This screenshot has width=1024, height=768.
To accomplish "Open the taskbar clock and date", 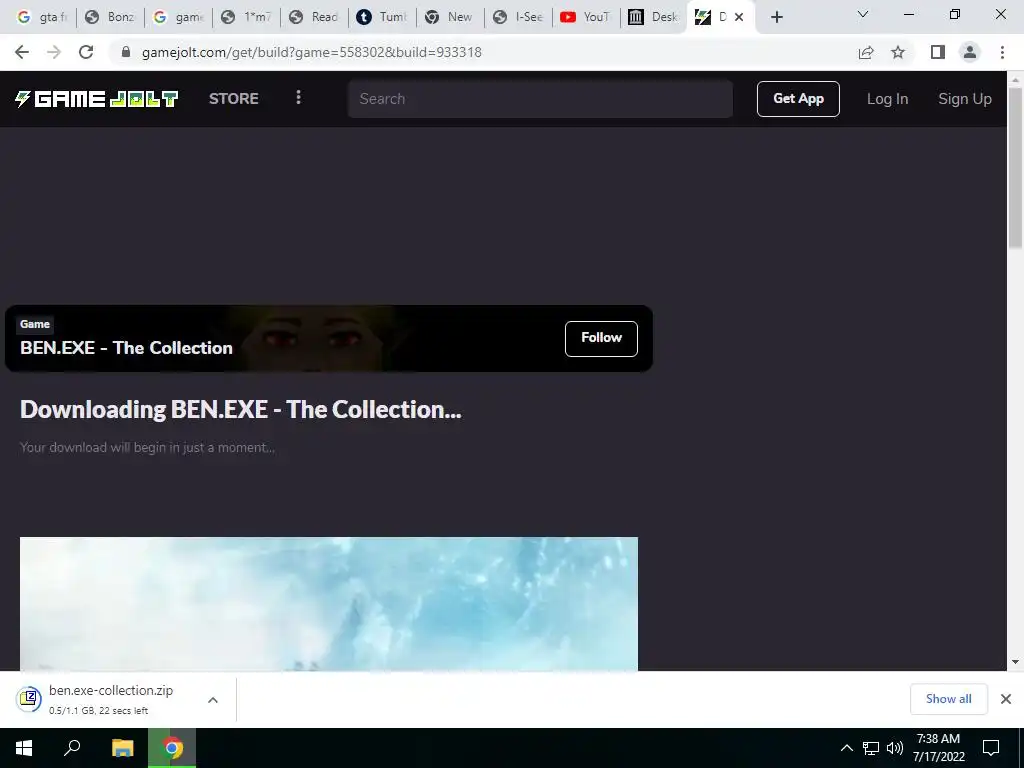I will [x=938, y=748].
